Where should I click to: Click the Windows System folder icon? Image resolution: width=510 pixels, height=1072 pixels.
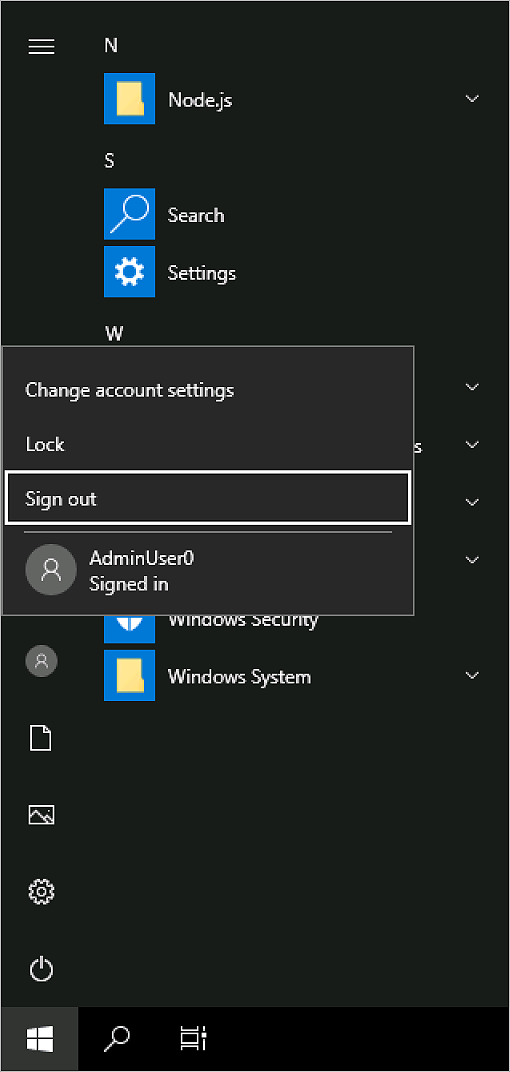tap(129, 675)
